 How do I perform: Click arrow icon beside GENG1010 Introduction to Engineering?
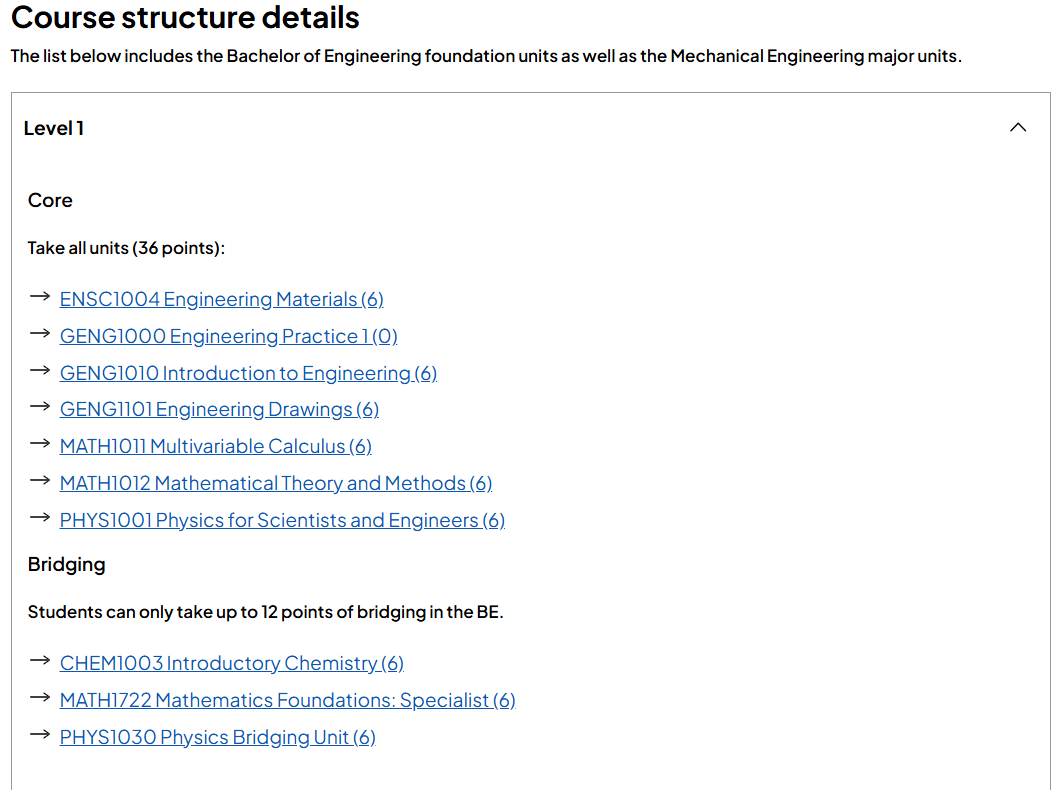coord(40,371)
